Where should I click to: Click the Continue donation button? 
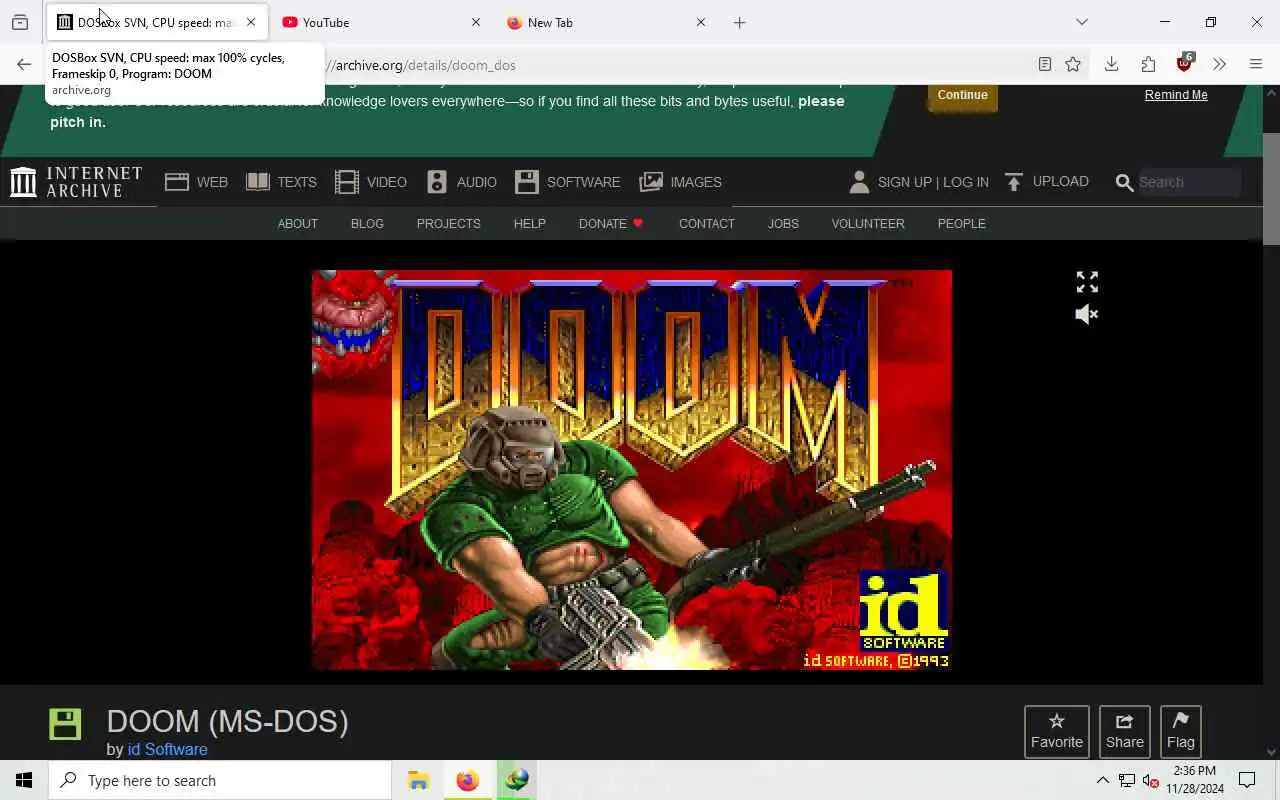click(x=962, y=95)
